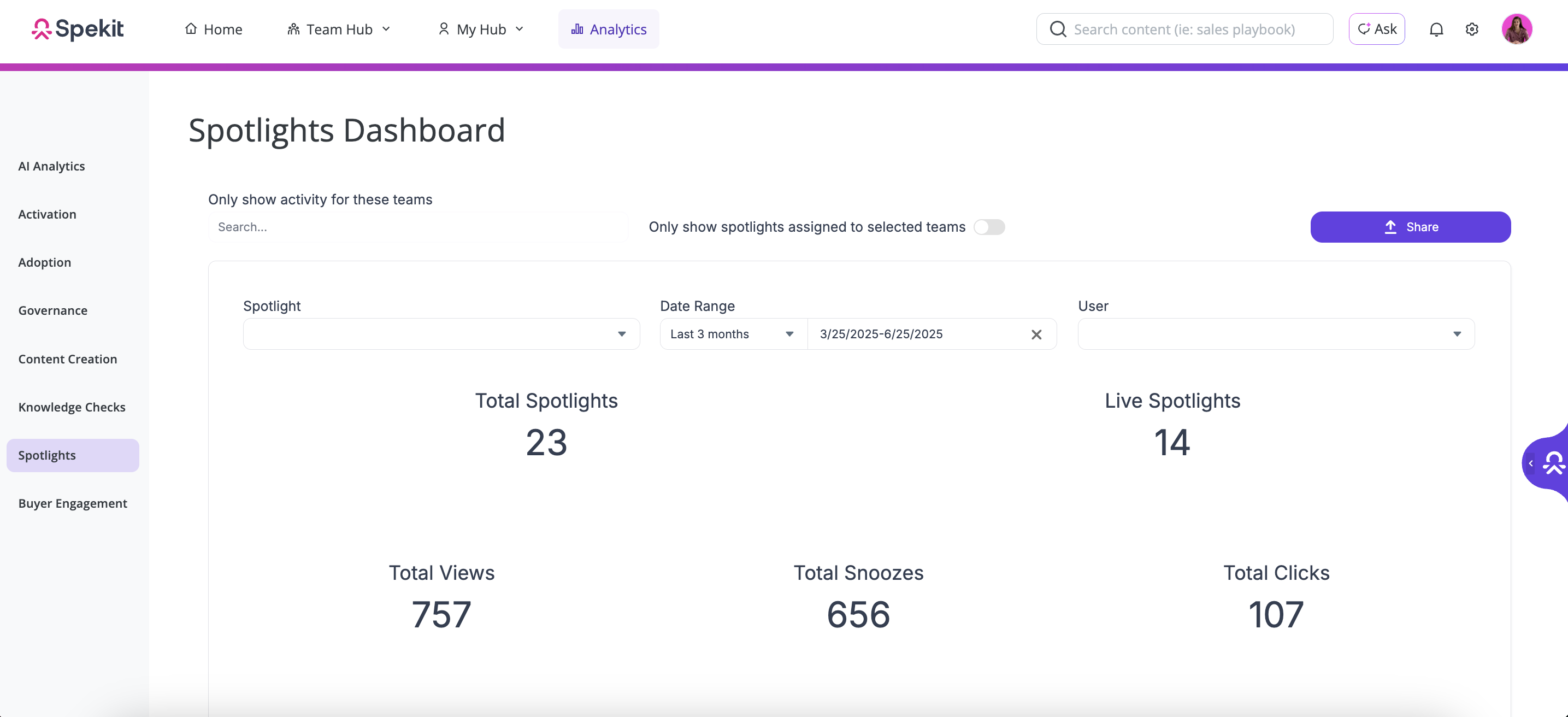This screenshot has width=1568, height=717.
Task: Open the notifications bell
Action: [x=1436, y=29]
